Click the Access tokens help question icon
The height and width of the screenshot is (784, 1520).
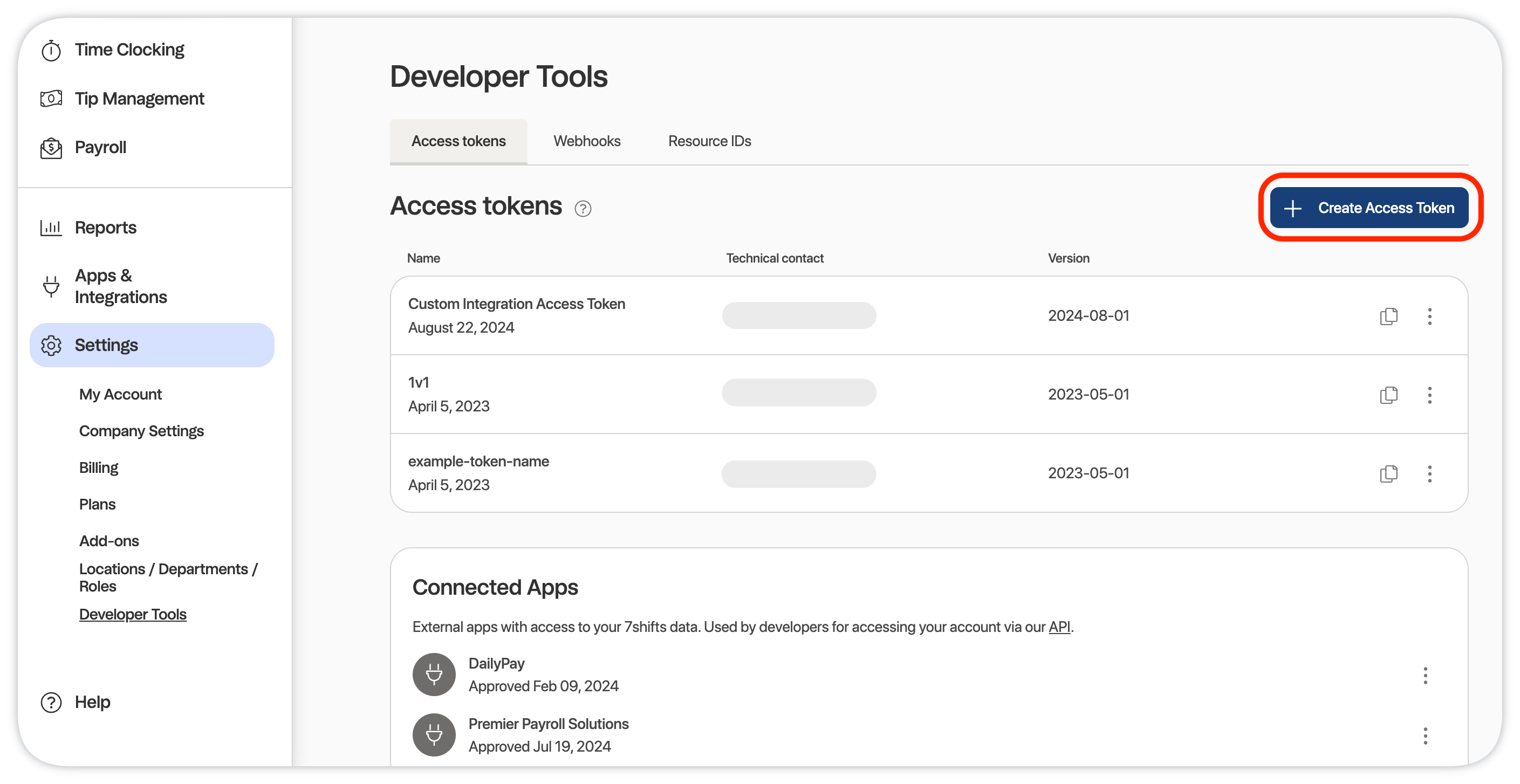click(583, 208)
